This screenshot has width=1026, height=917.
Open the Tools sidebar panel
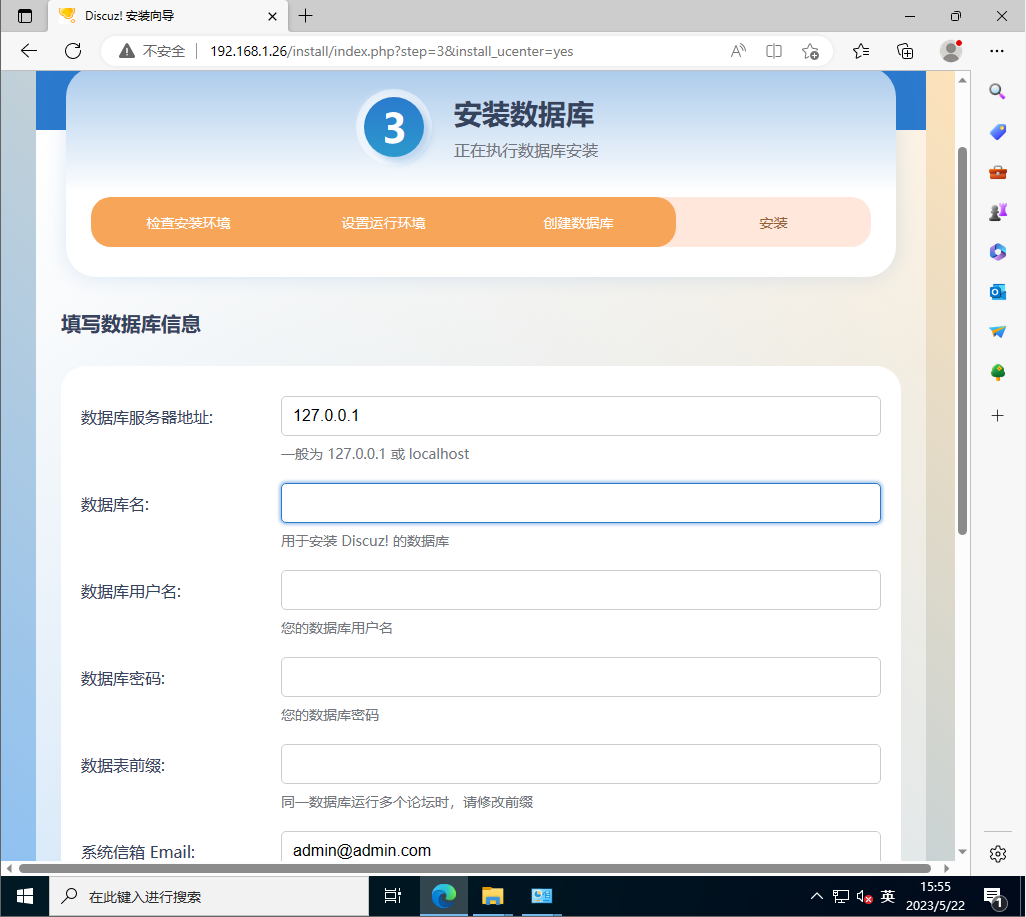coord(997,171)
